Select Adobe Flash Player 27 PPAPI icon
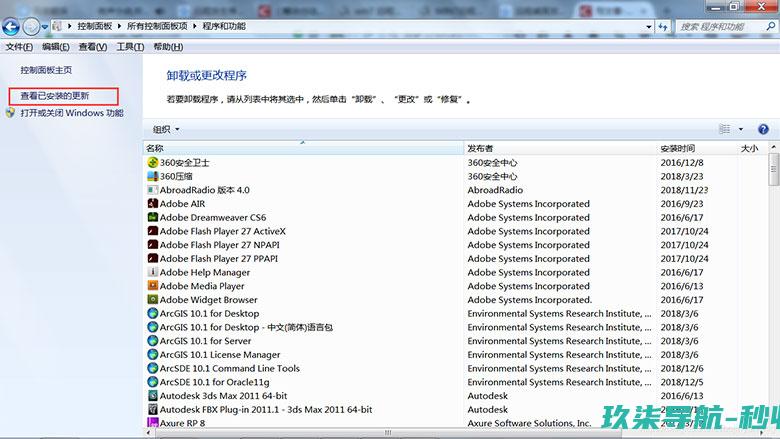The height and width of the screenshot is (439, 780). coord(153,259)
